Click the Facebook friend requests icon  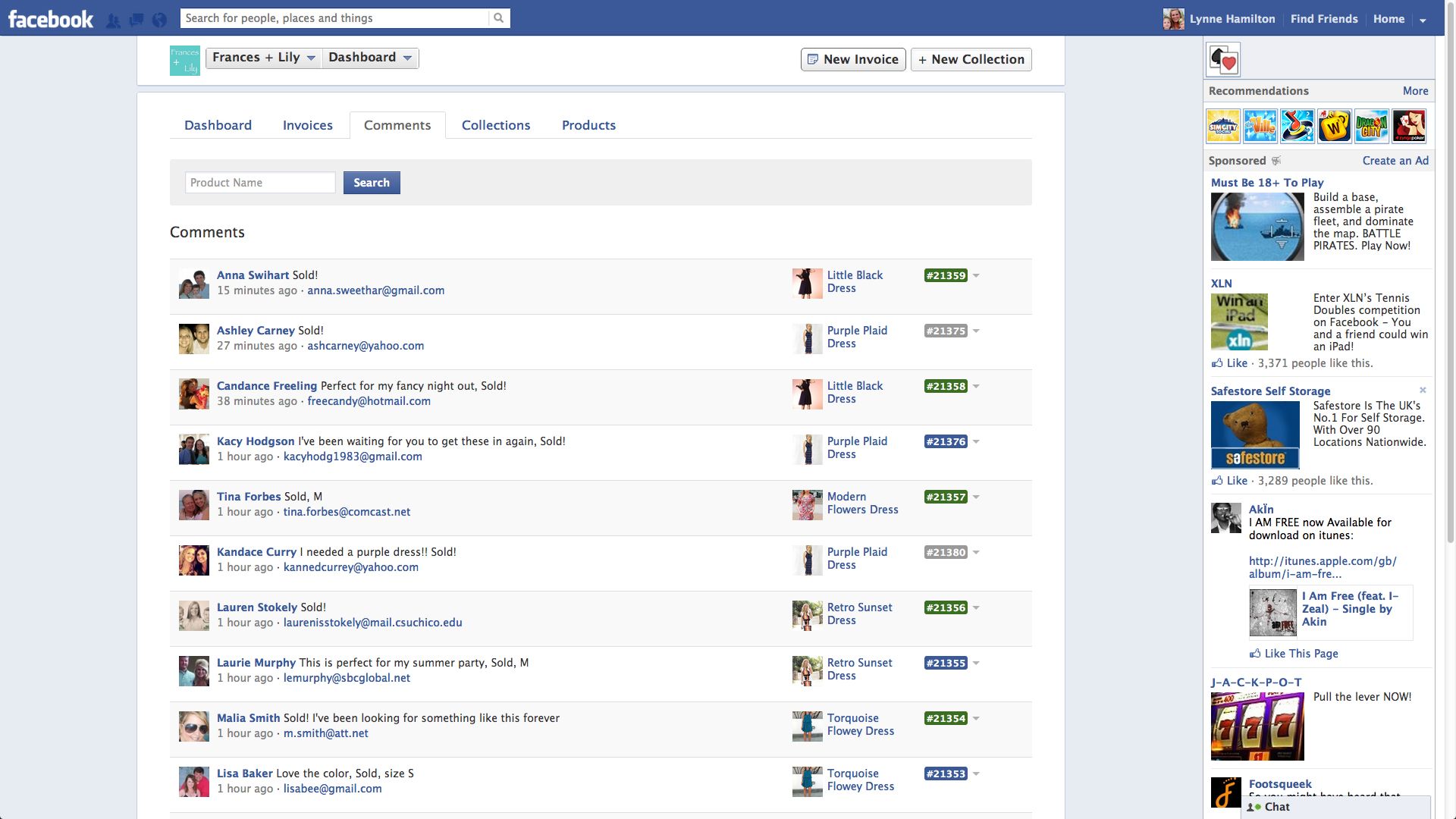[x=113, y=20]
